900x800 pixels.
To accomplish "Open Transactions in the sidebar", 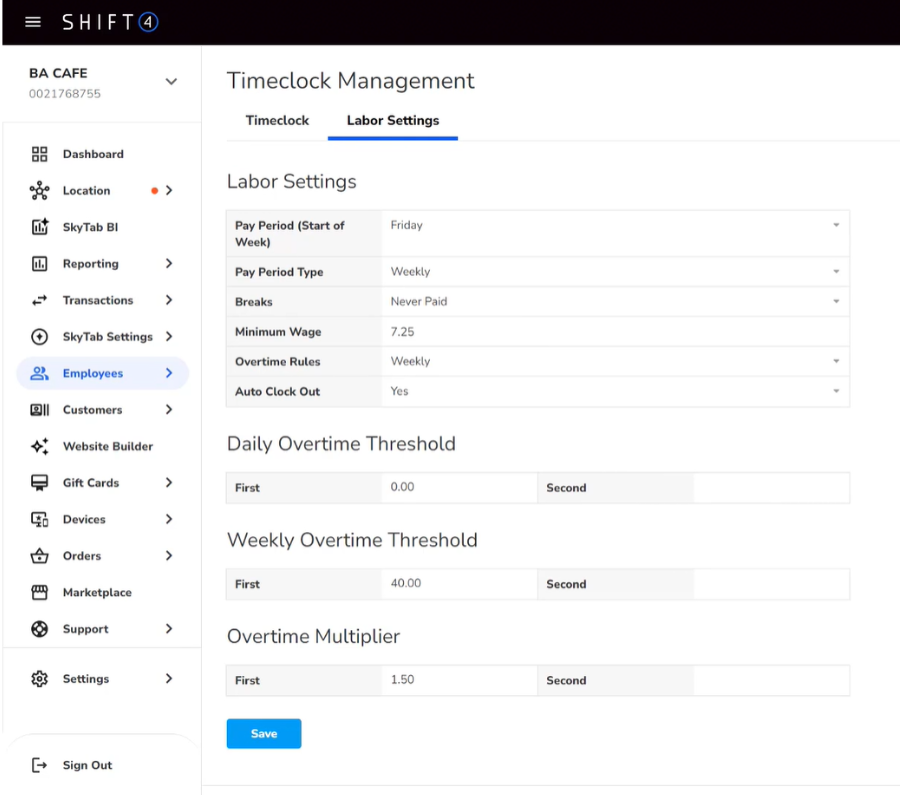I will (98, 300).
